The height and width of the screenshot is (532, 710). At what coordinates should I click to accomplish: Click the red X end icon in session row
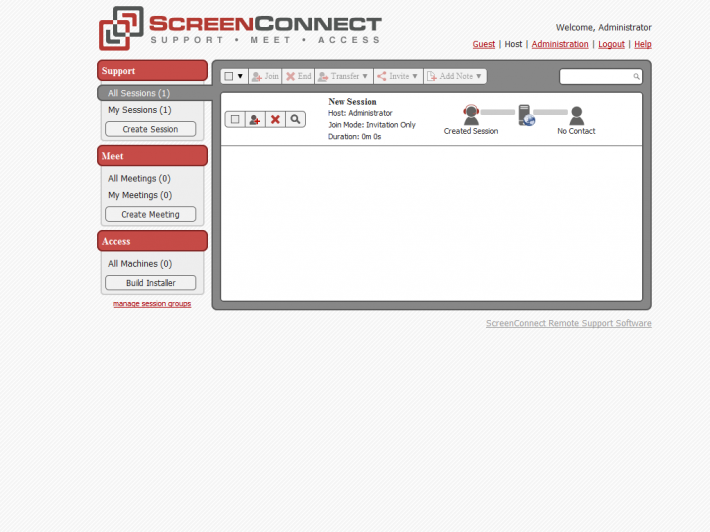pos(275,120)
